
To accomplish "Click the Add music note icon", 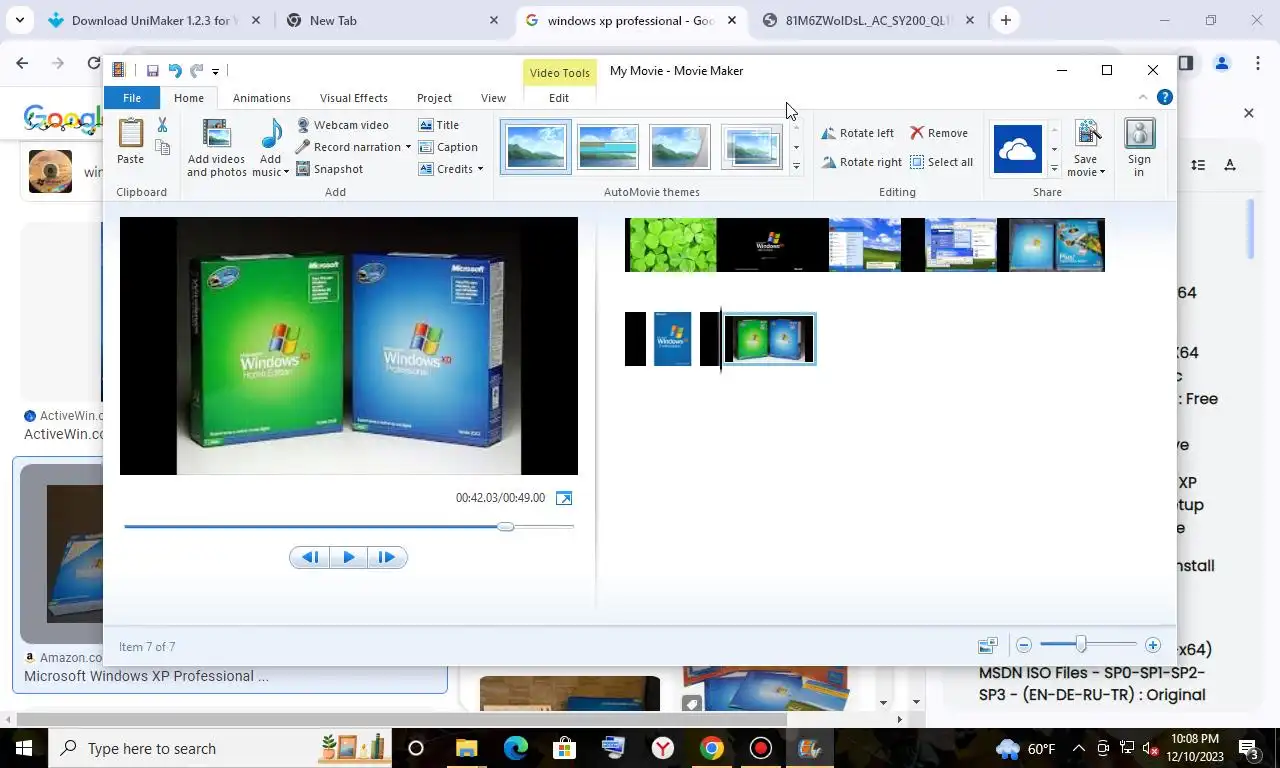I will [271, 134].
